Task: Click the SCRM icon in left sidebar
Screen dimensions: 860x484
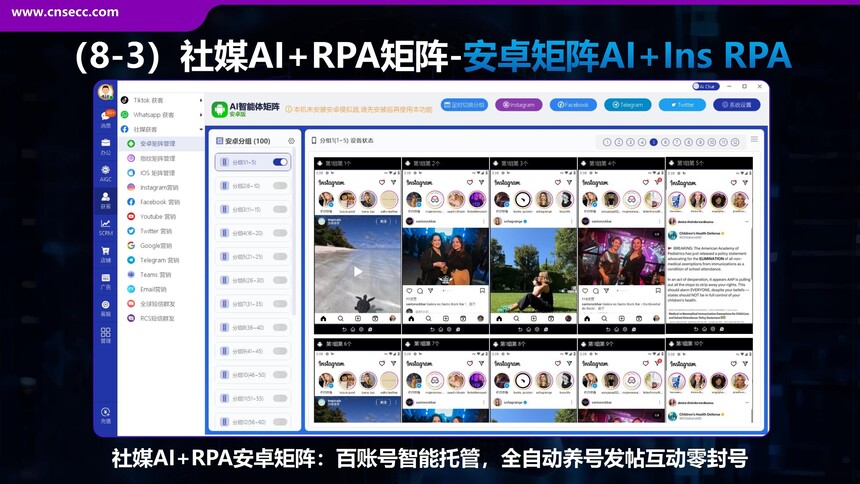Action: 106,227
